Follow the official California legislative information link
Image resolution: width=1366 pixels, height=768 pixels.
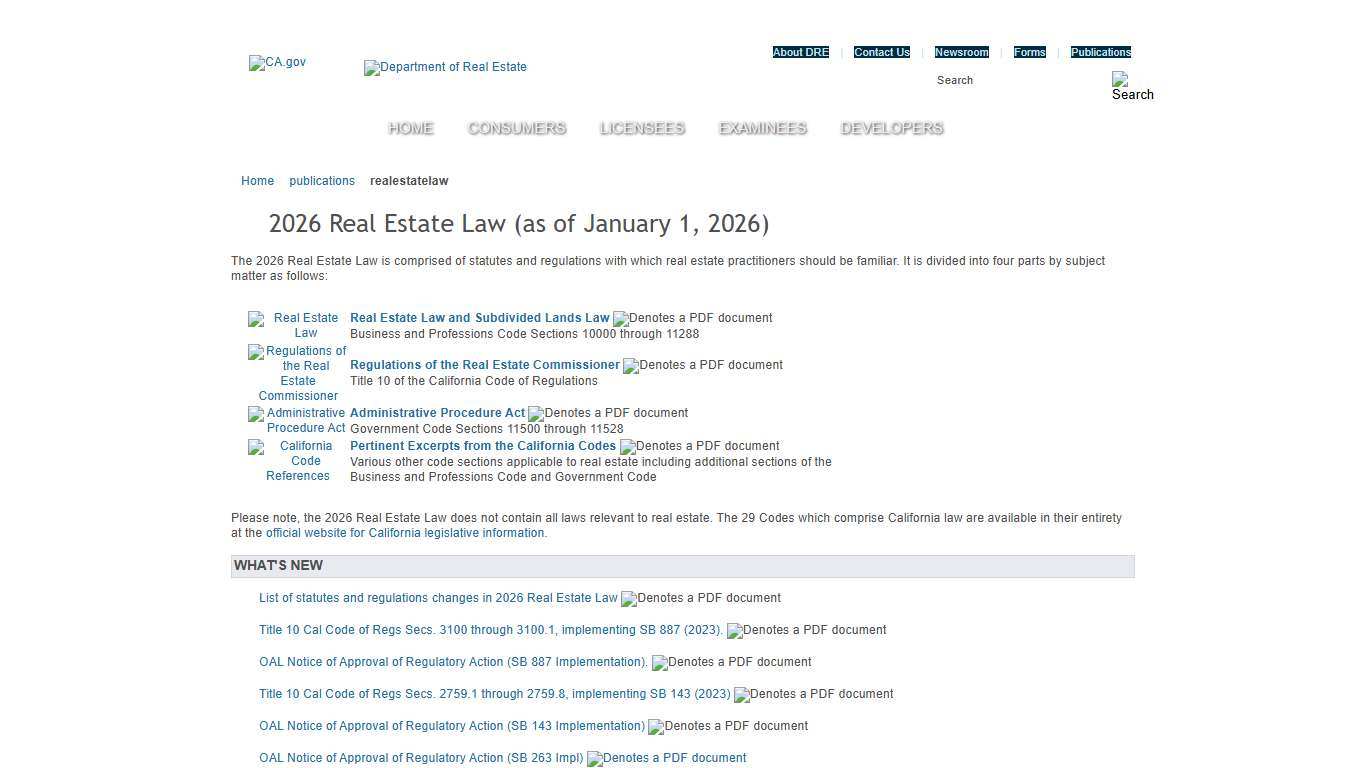[x=404, y=533]
